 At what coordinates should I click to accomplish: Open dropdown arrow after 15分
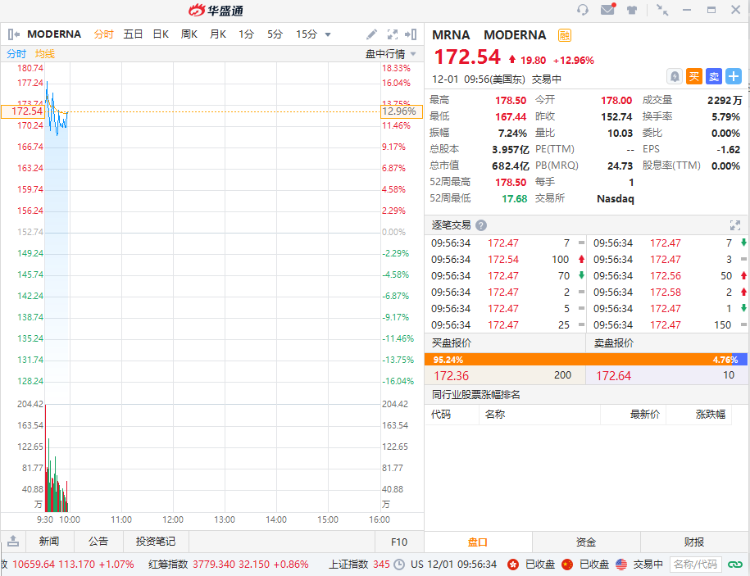point(328,34)
